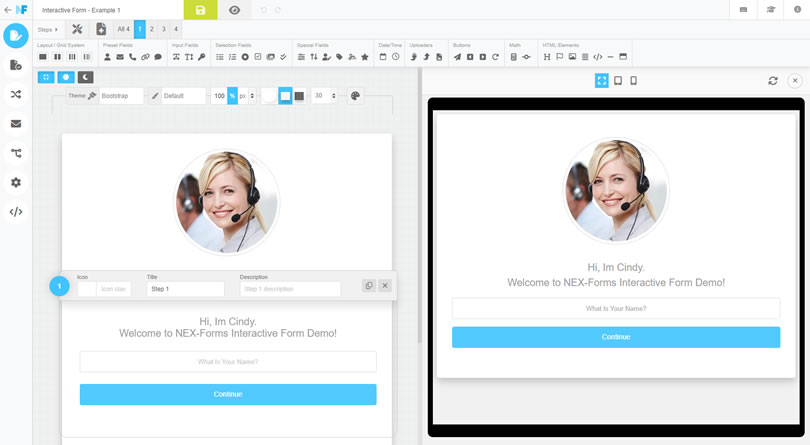Go back using the left arrow icon
This screenshot has height=445, width=810.
8,10
